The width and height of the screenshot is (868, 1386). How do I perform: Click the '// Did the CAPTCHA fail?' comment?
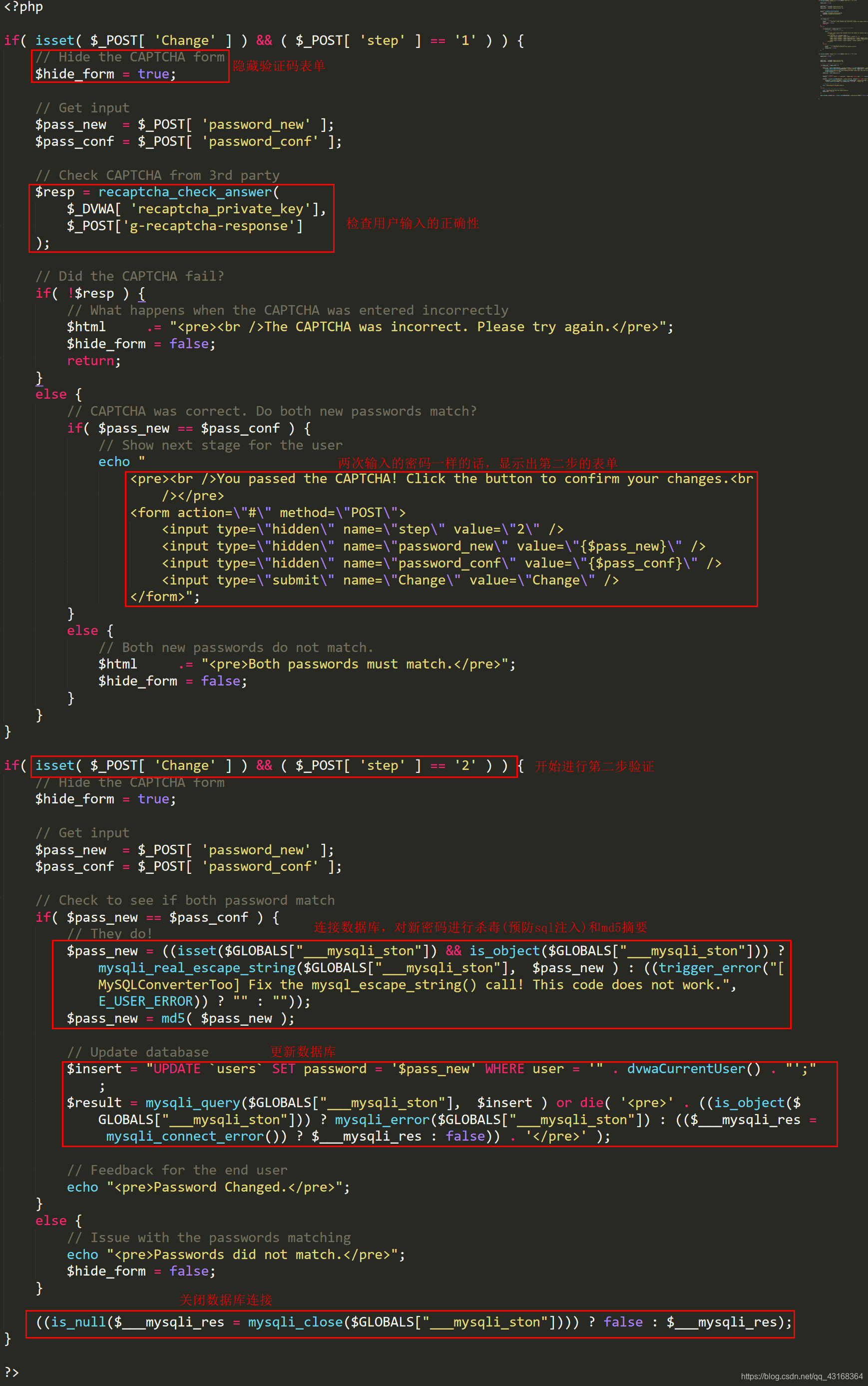[x=130, y=276]
